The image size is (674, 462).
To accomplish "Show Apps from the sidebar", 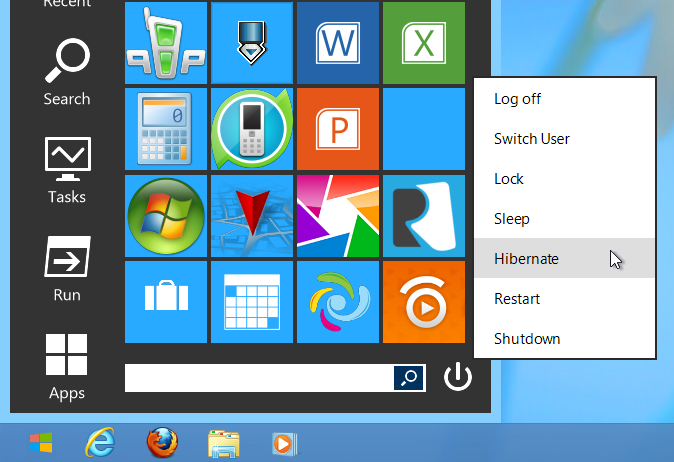I will [67, 367].
